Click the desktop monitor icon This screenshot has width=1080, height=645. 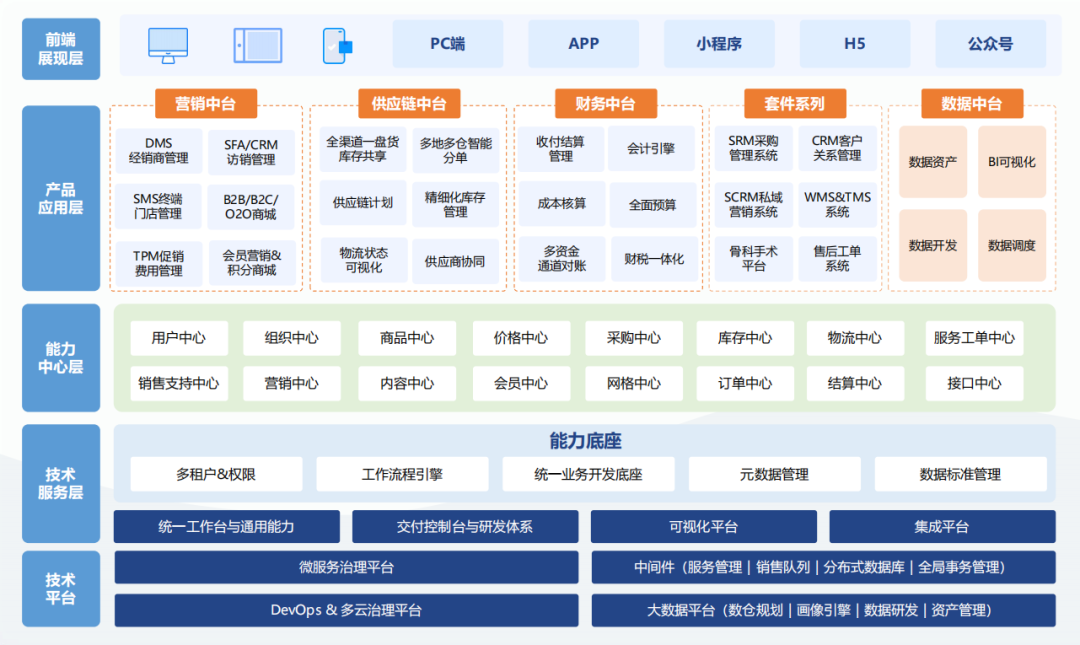[168, 45]
